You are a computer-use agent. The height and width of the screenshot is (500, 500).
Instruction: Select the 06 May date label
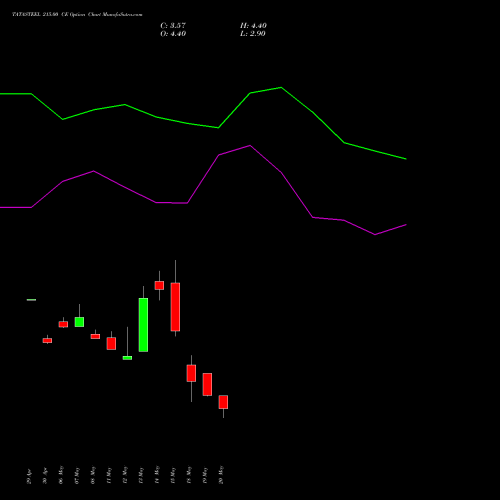pyautogui.click(x=61, y=475)
